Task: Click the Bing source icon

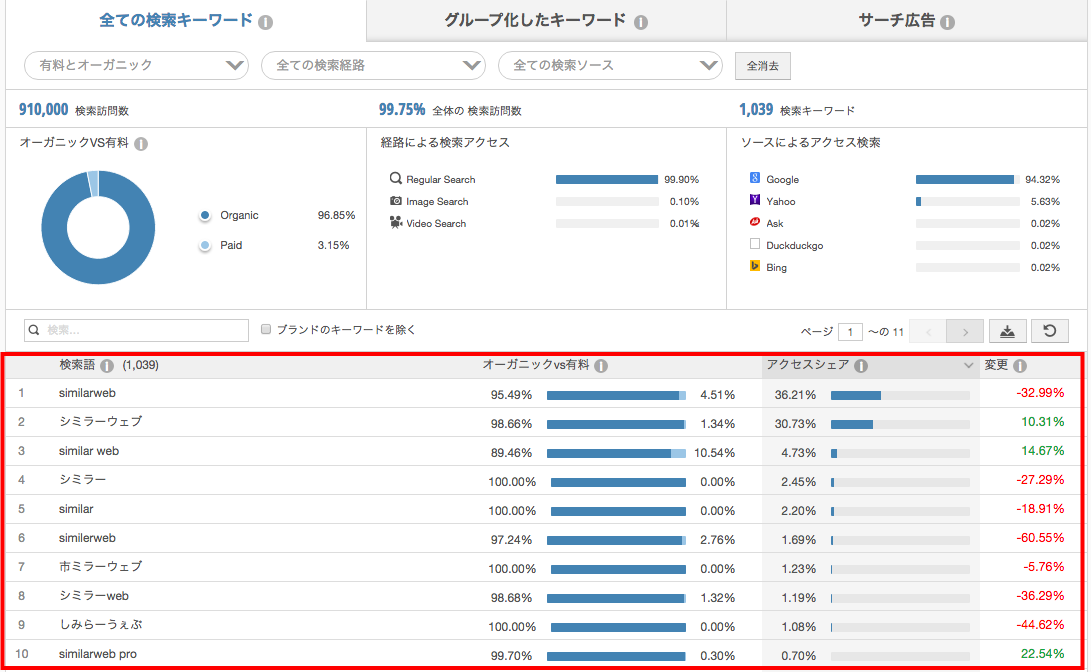Action: click(755, 266)
